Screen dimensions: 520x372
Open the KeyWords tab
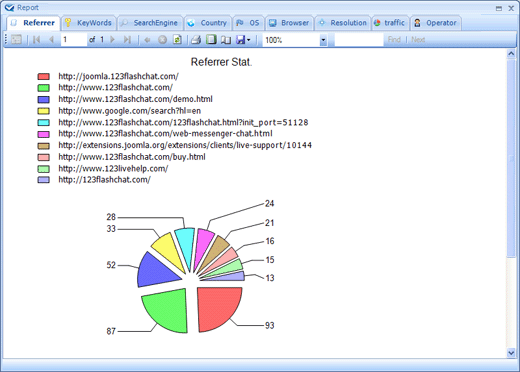coord(88,23)
